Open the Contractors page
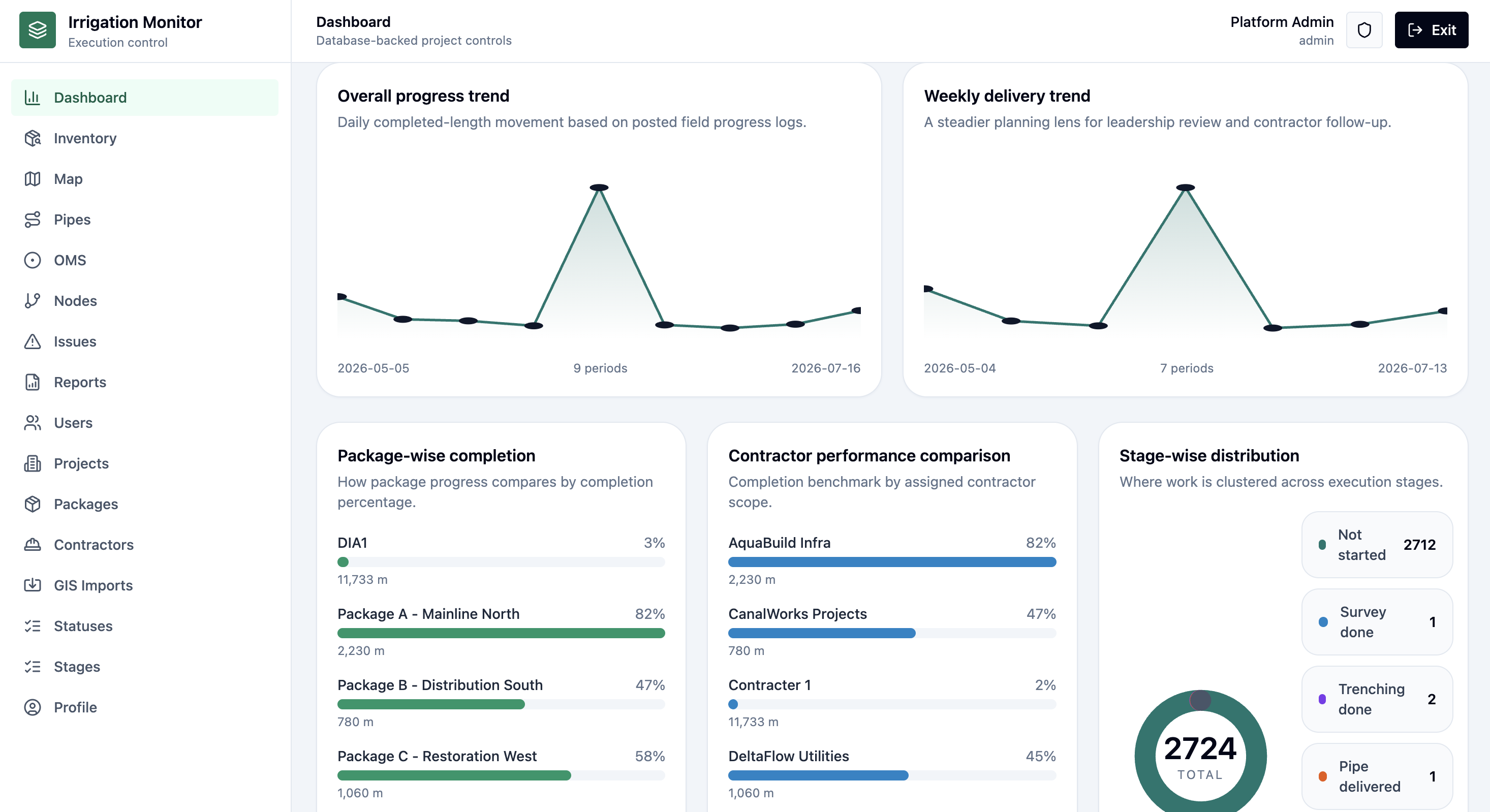The height and width of the screenshot is (812, 1490). [x=145, y=545]
